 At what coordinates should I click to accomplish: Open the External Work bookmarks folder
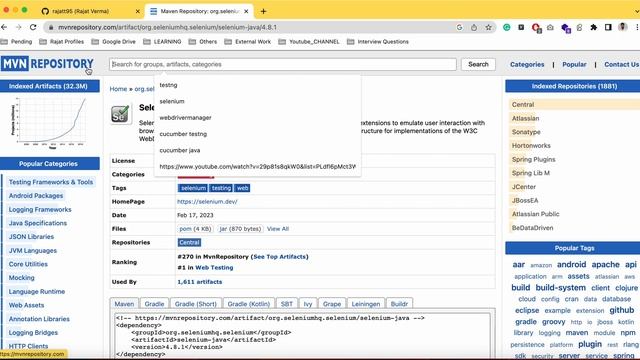tap(248, 42)
